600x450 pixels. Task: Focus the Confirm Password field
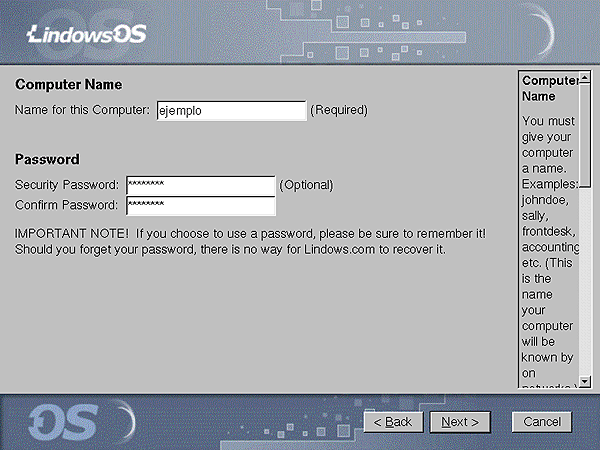point(201,205)
